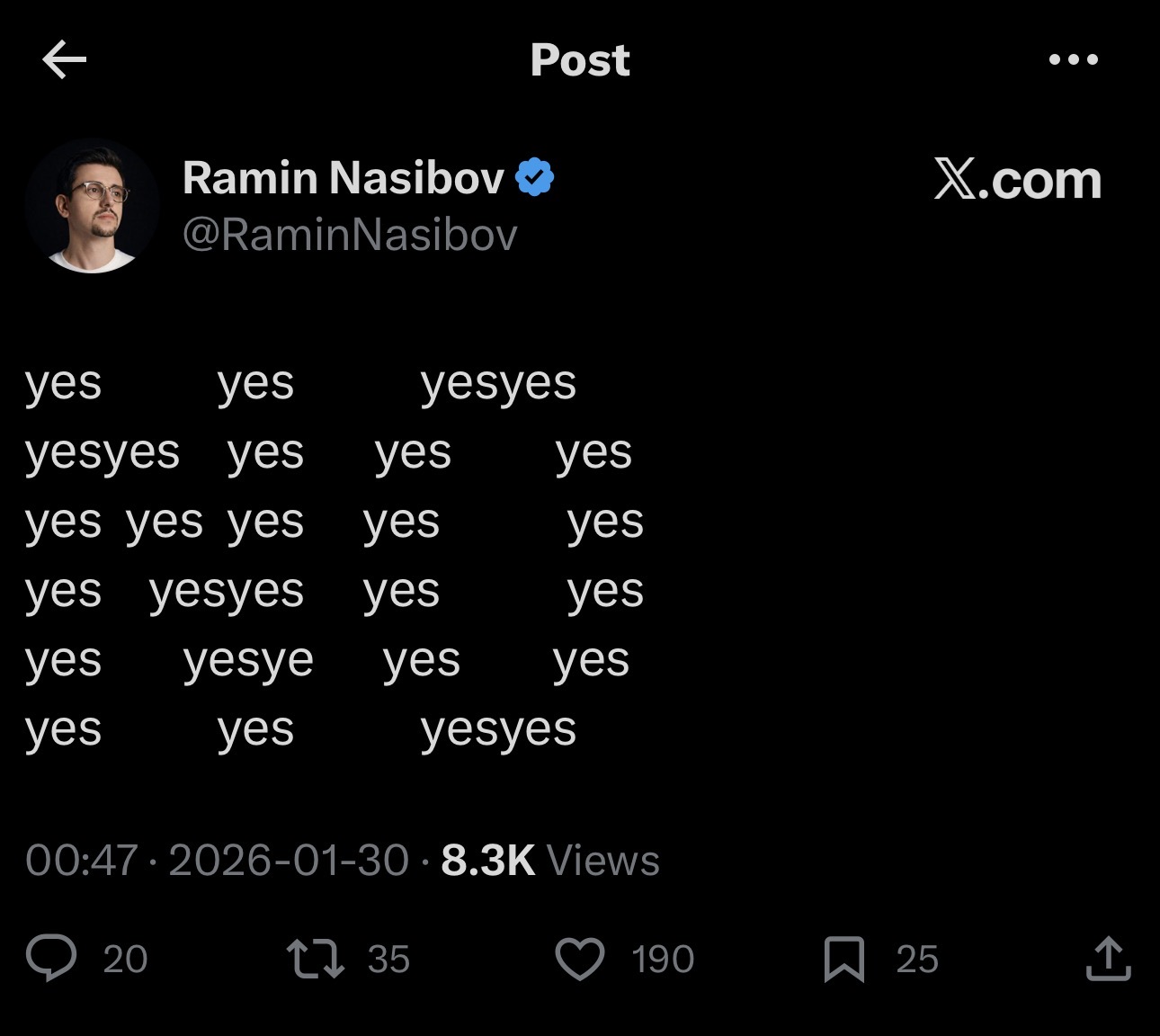Click the reply speech bubble icon
This screenshot has height=1036, width=1160.
tap(51, 958)
